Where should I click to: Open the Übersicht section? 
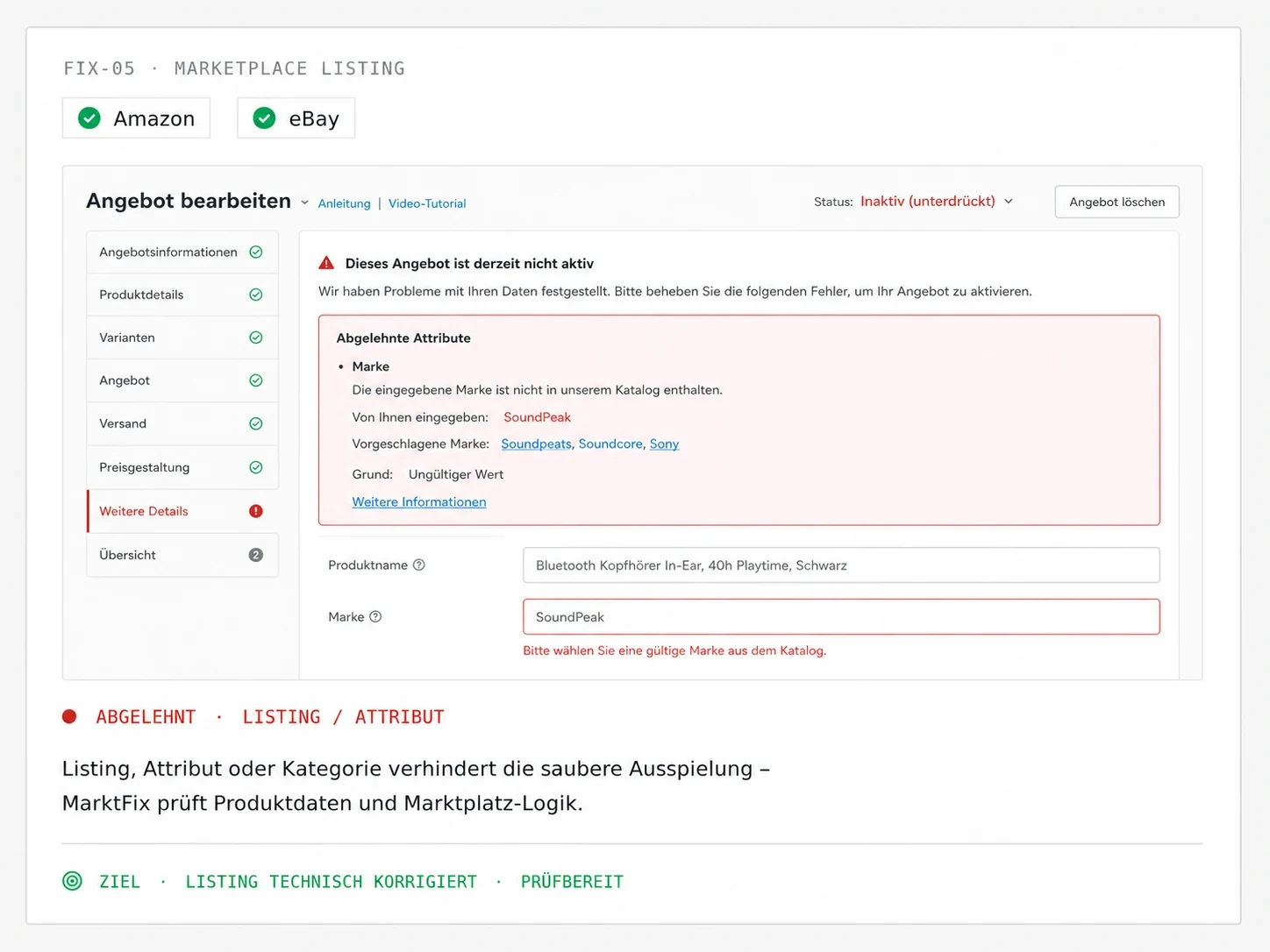pos(182,555)
